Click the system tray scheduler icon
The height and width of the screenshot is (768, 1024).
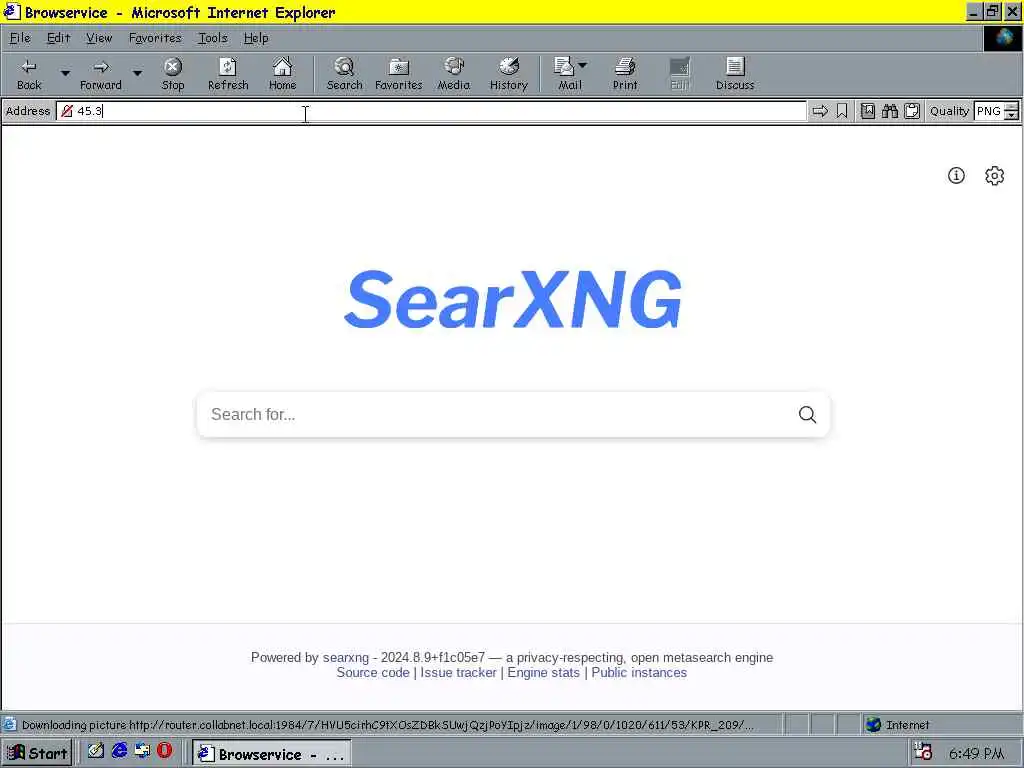tap(922, 752)
